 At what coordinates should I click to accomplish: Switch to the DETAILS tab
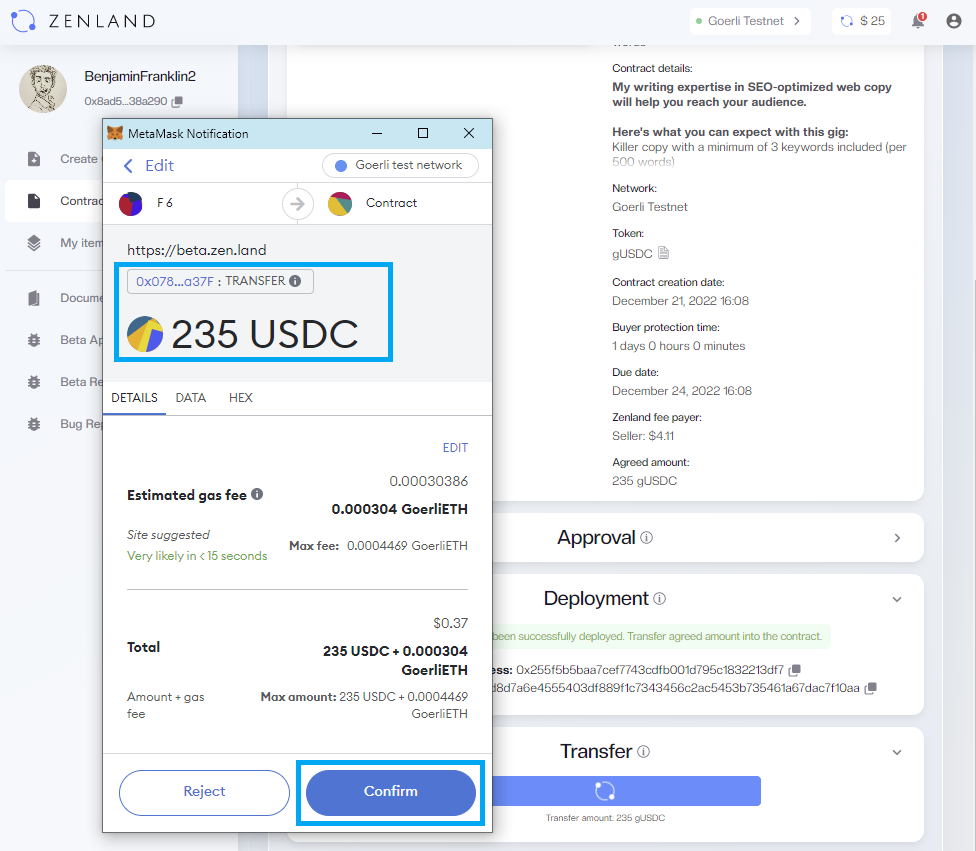click(134, 398)
